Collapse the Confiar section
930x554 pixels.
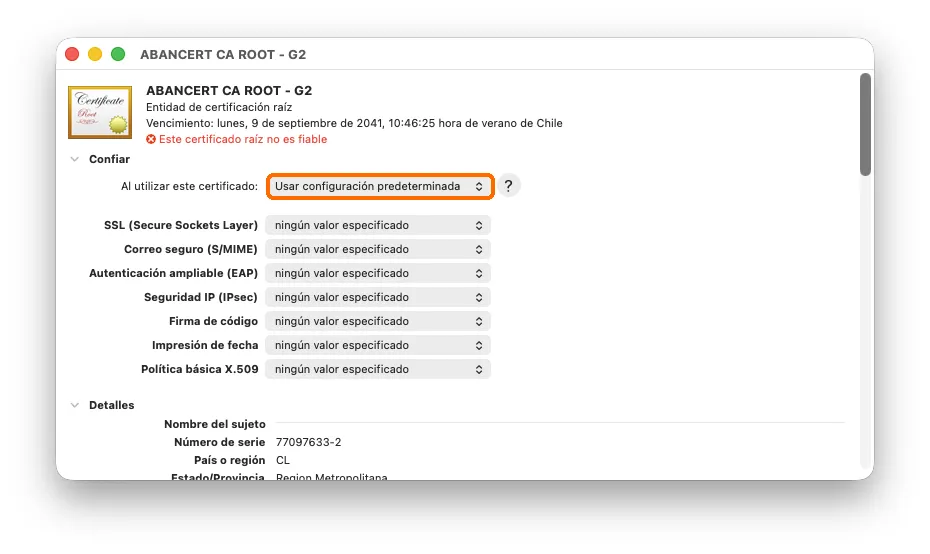[x=75, y=159]
